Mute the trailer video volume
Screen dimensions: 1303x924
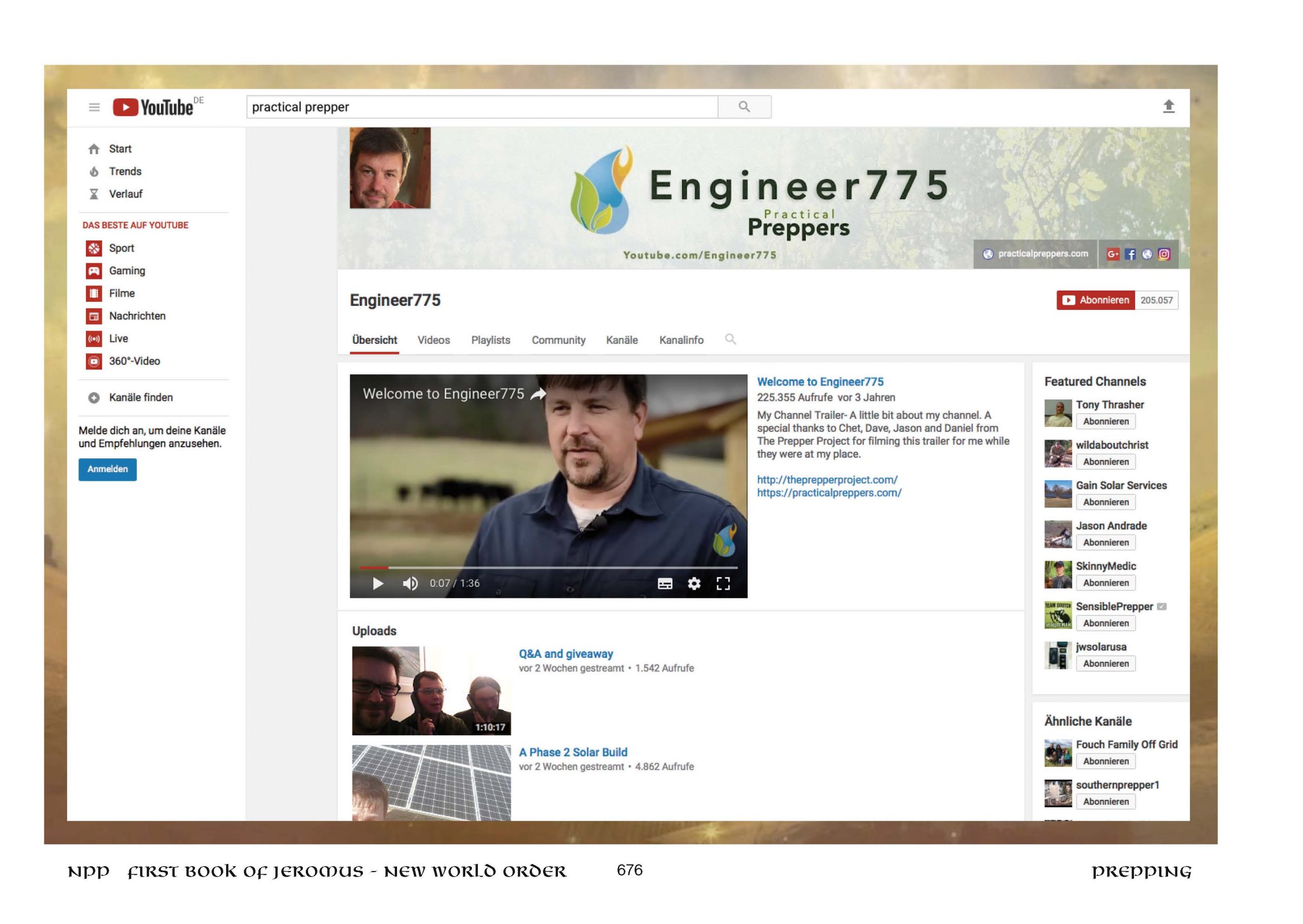[x=410, y=584]
